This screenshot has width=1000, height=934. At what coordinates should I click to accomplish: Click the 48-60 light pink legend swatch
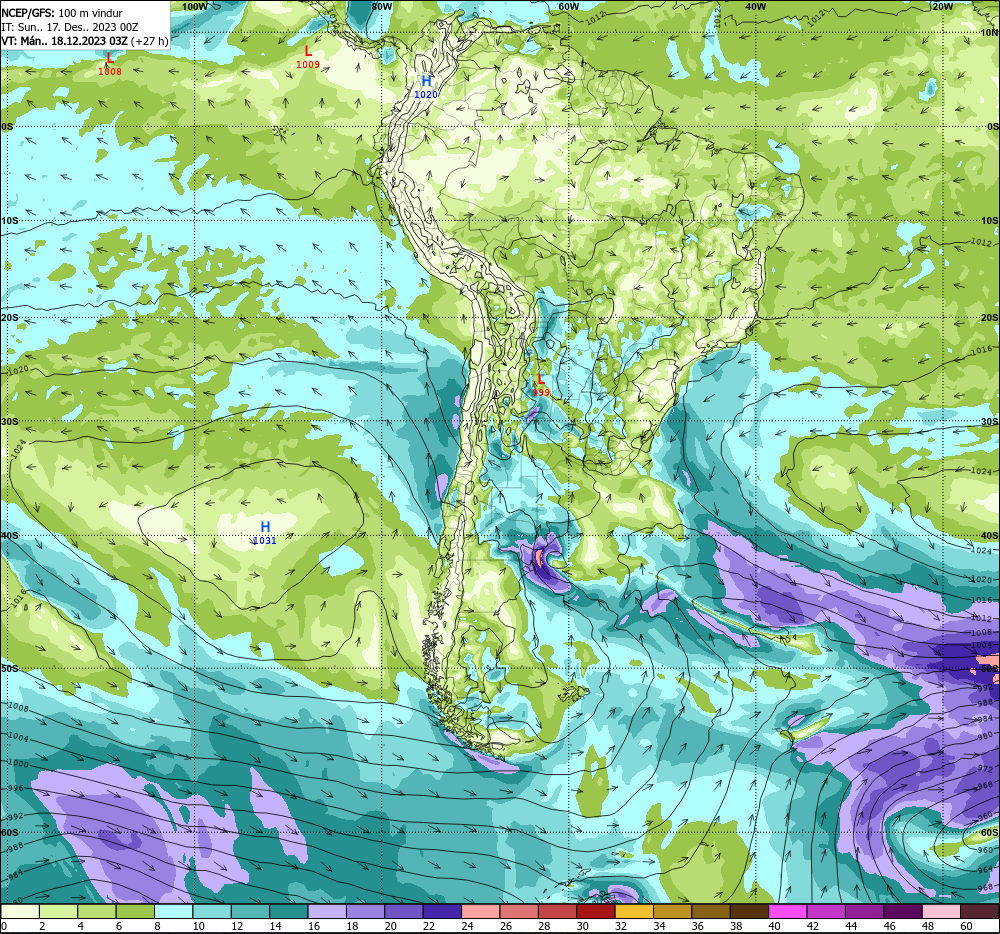(x=941, y=911)
